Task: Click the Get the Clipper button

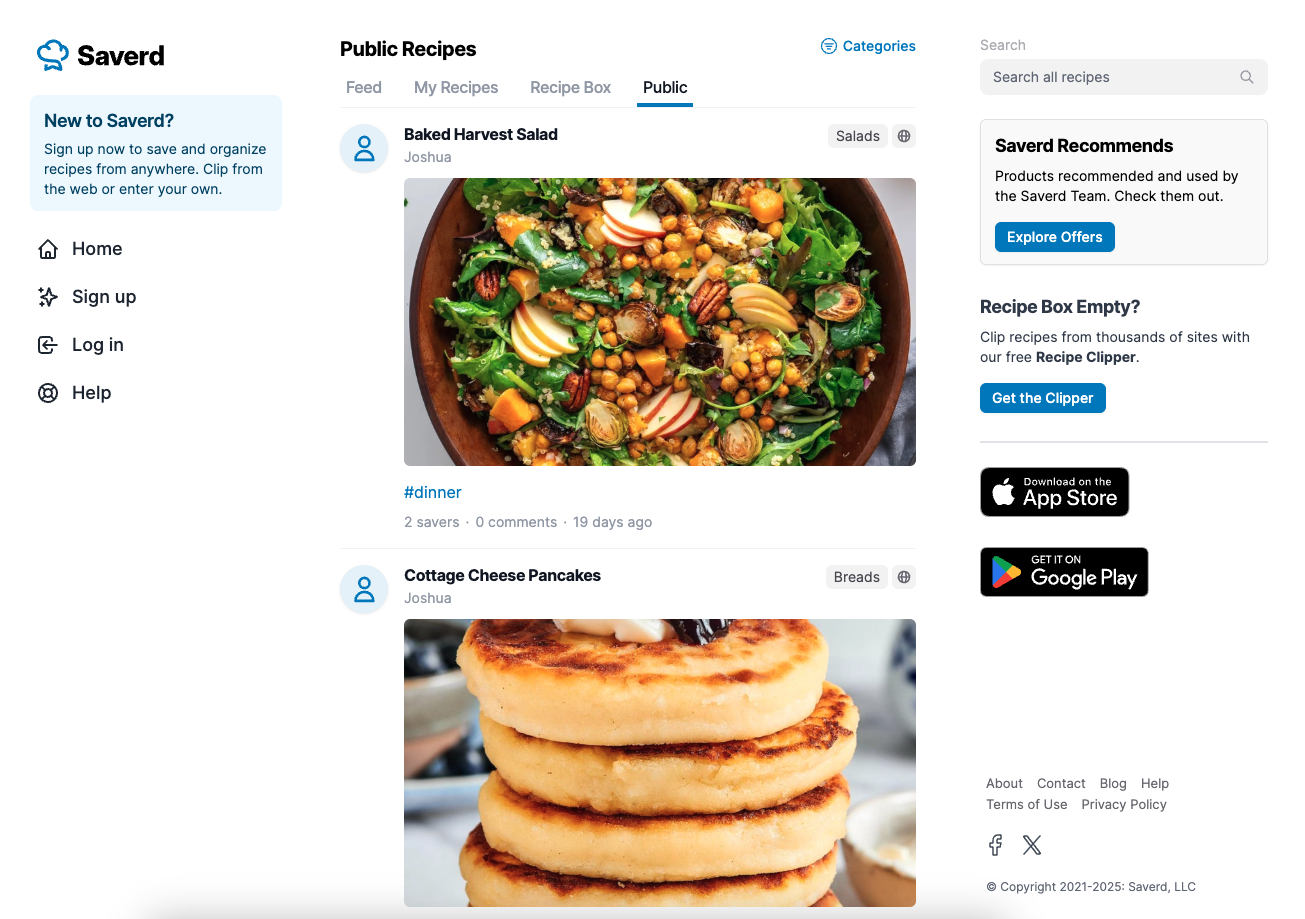Action: click(x=1042, y=398)
